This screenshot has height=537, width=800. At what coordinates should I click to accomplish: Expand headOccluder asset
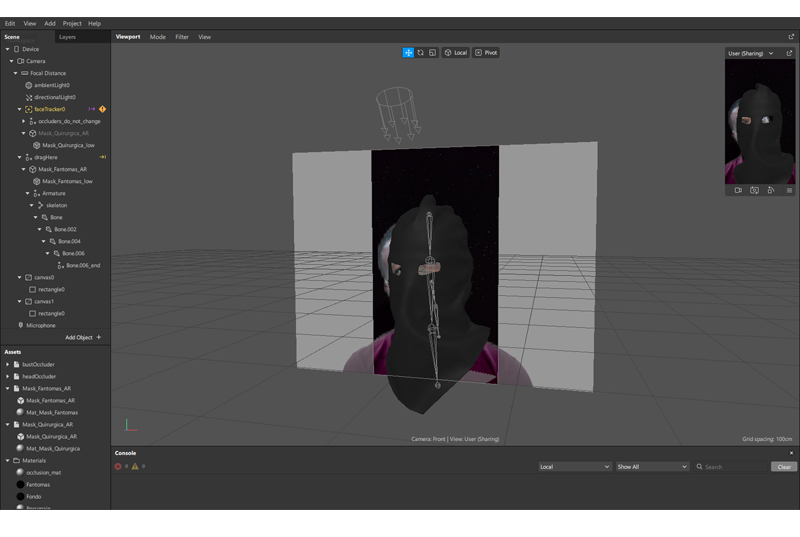coord(8,376)
